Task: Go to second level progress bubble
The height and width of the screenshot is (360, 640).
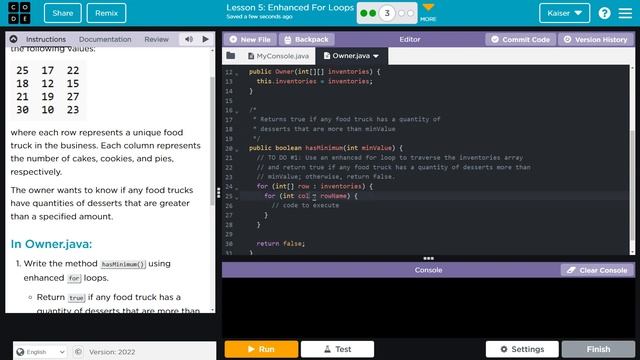Action: [373, 13]
